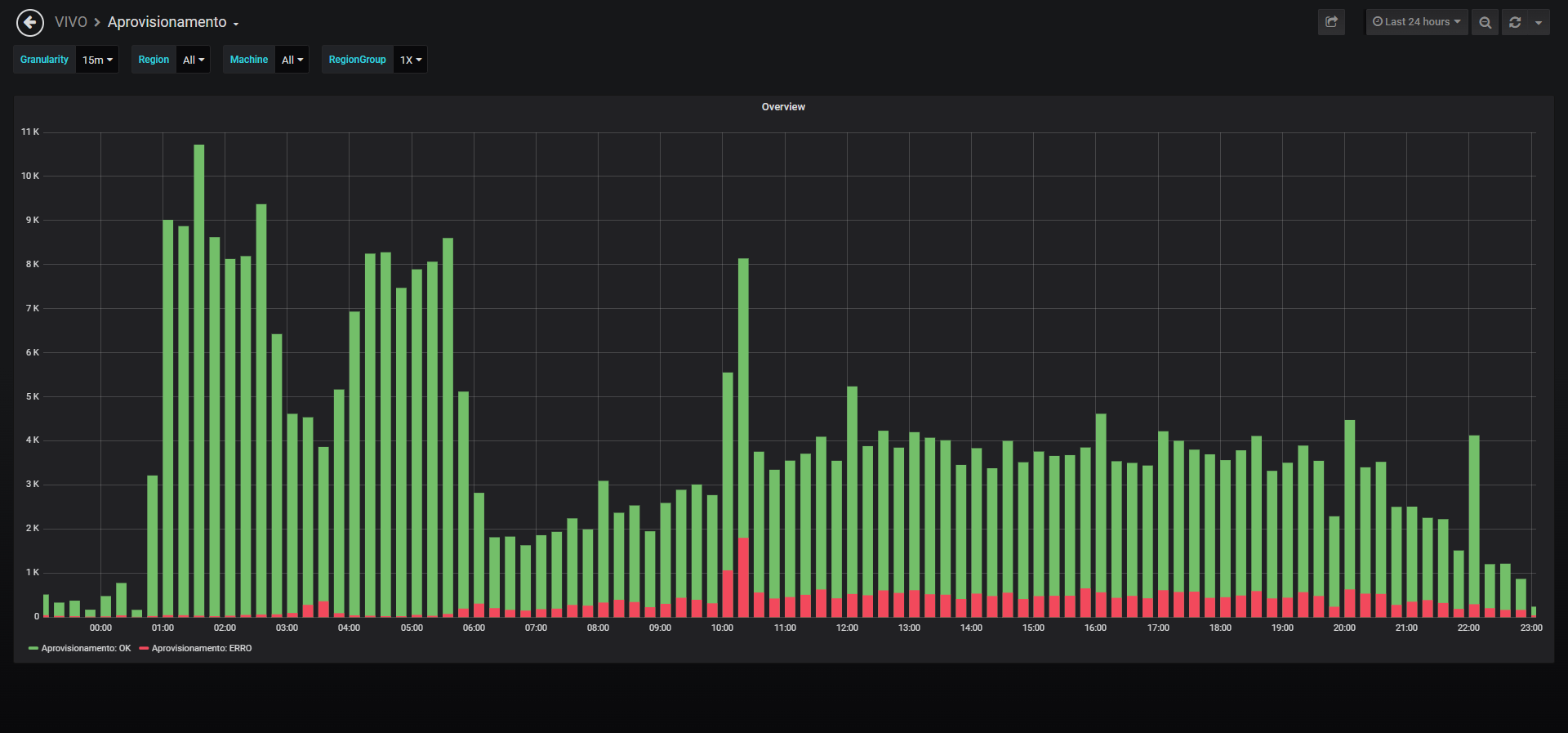Click the zoom out magnifier icon

coord(1486,22)
